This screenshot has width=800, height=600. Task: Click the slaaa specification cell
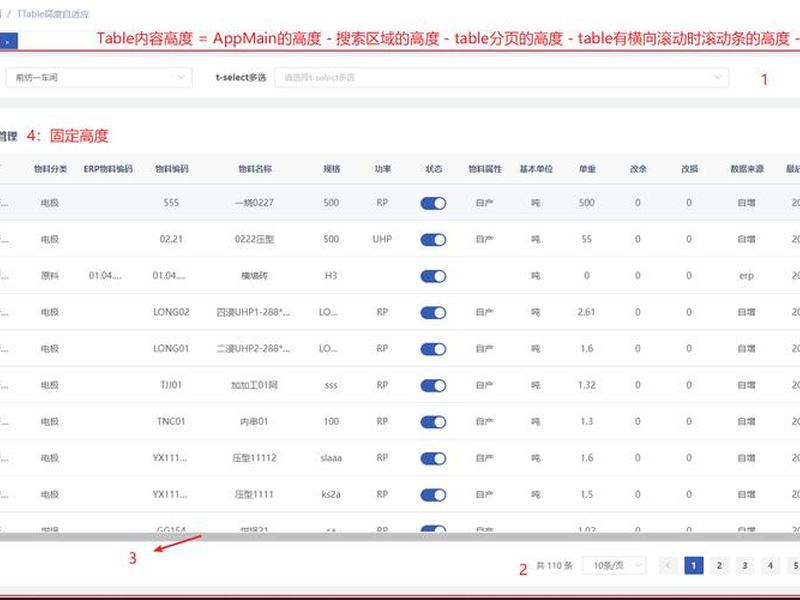[x=331, y=458]
